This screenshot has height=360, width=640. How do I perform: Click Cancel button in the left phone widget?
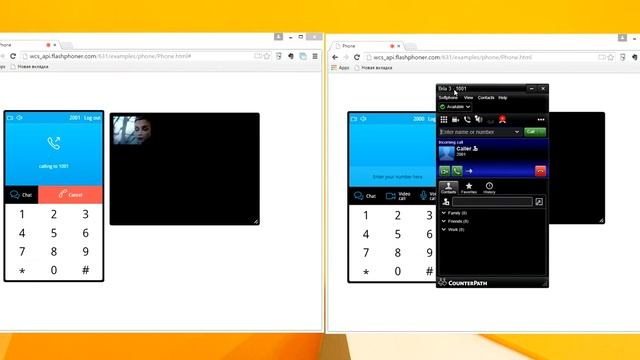coord(70,195)
